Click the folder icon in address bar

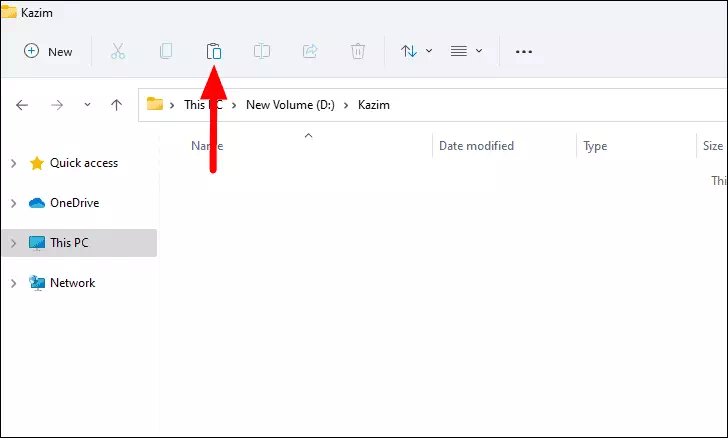pos(155,104)
